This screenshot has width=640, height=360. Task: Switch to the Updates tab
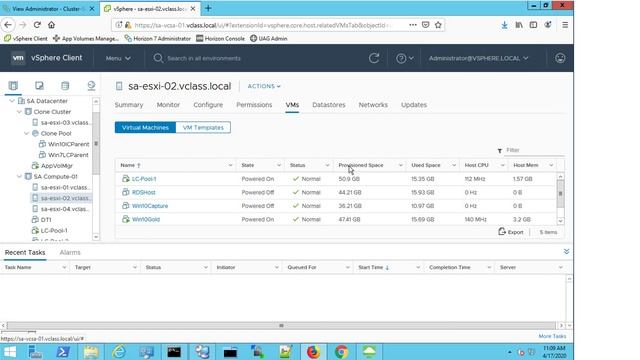pyautogui.click(x=414, y=105)
